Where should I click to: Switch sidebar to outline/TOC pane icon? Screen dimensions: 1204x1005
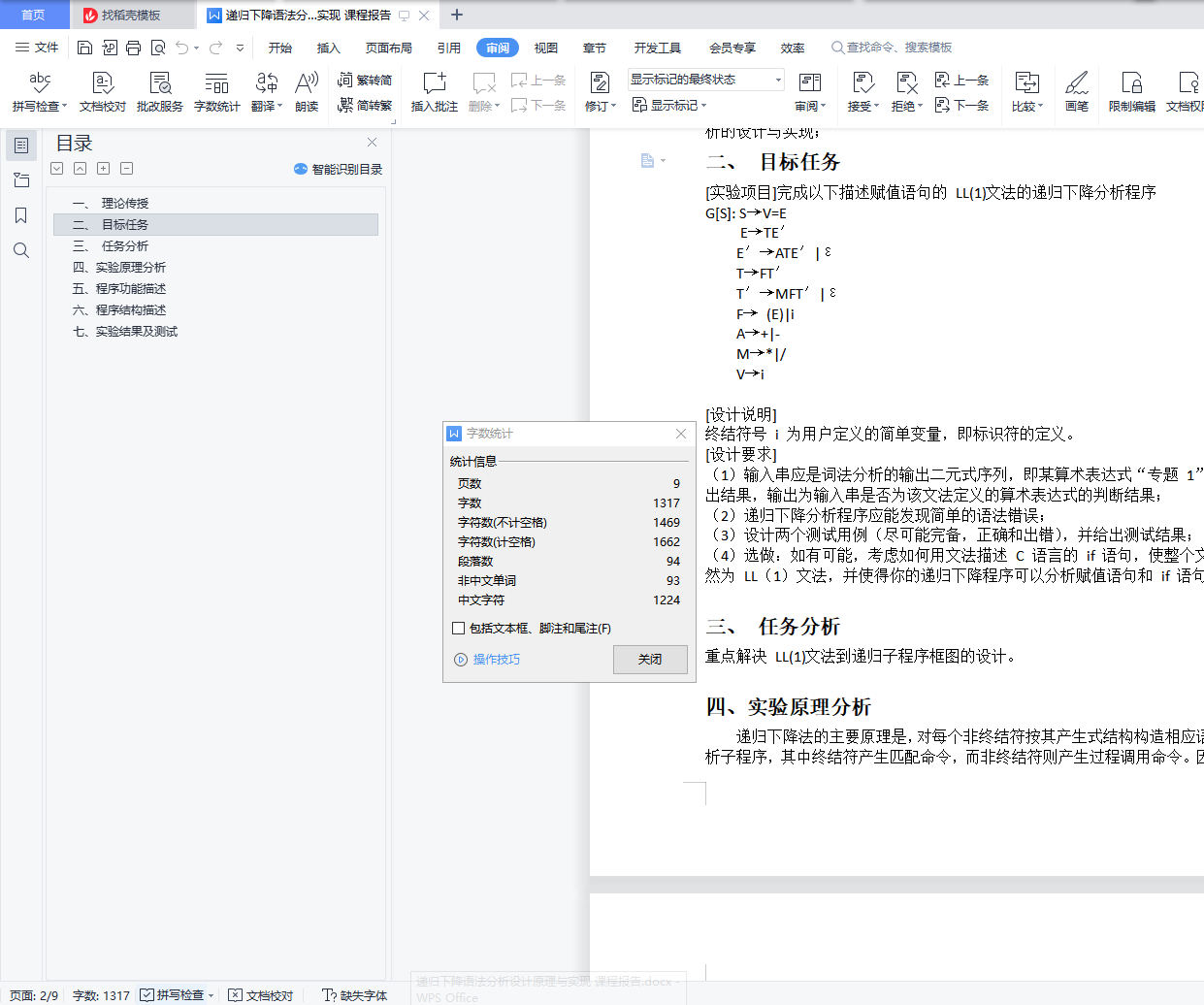pyautogui.click(x=21, y=146)
